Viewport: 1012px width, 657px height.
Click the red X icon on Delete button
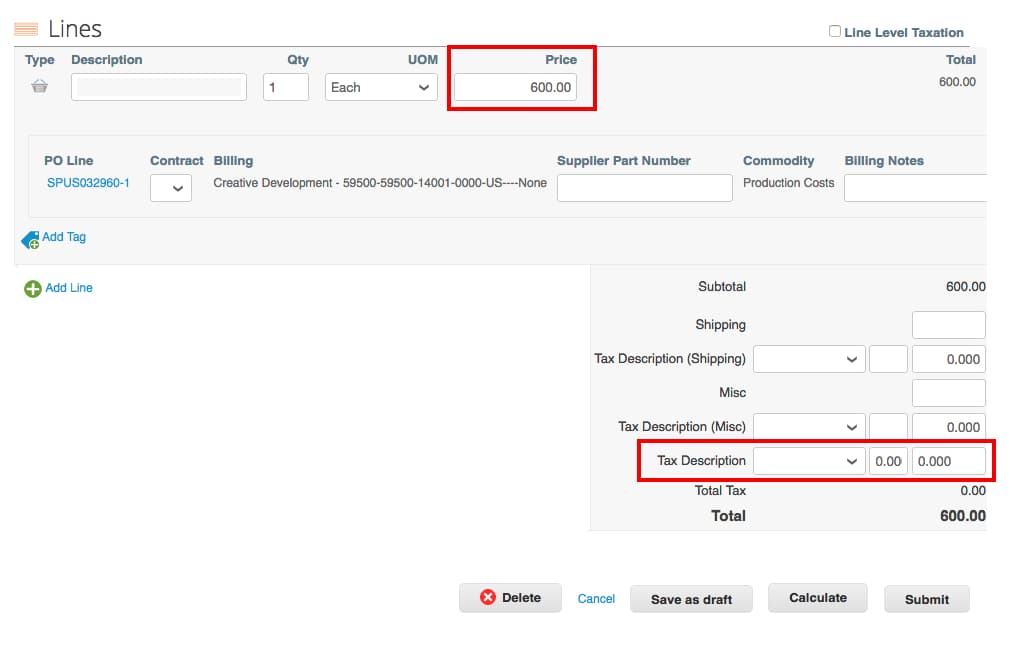tap(489, 597)
